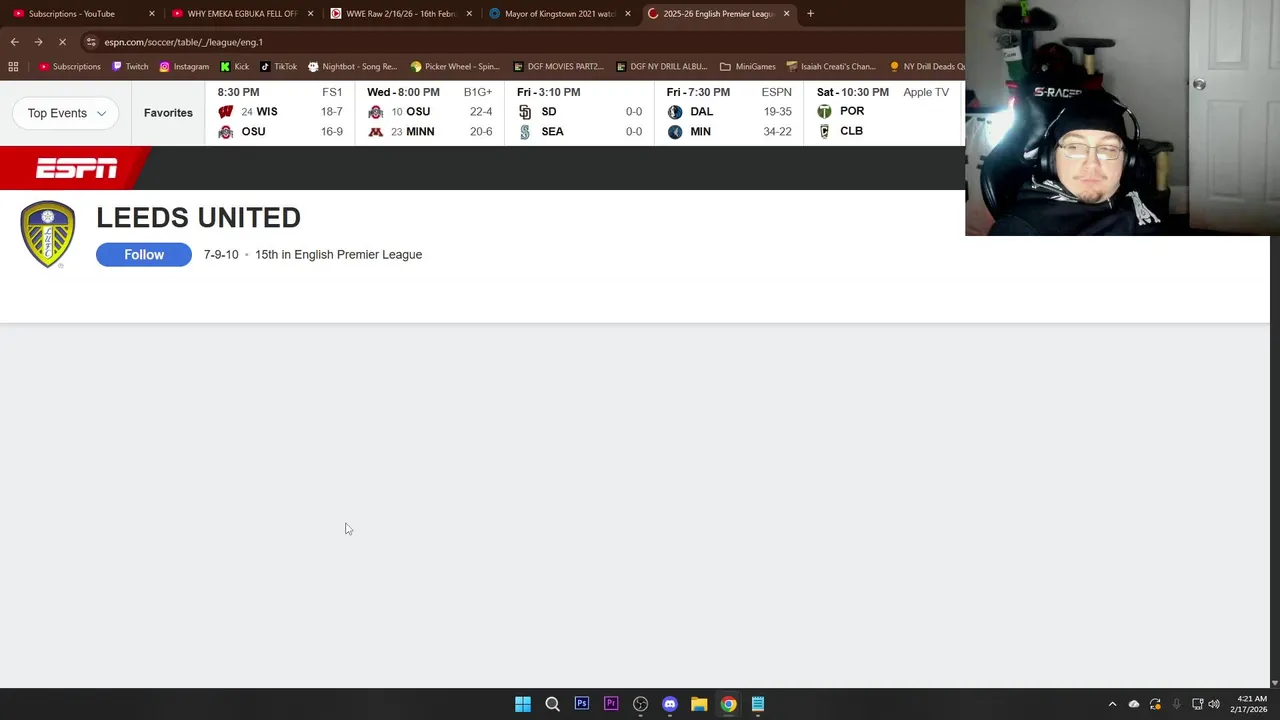Click the LEEDS UNITED heading
This screenshot has height=720, width=1280.
point(198,218)
